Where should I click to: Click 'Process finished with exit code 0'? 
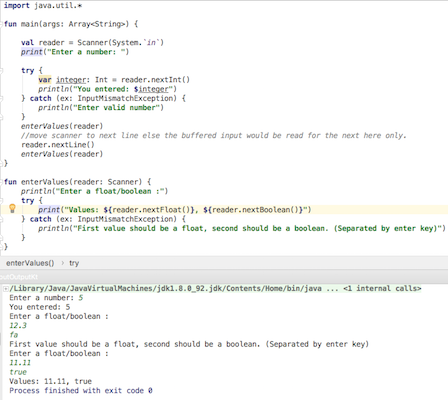click(81, 391)
